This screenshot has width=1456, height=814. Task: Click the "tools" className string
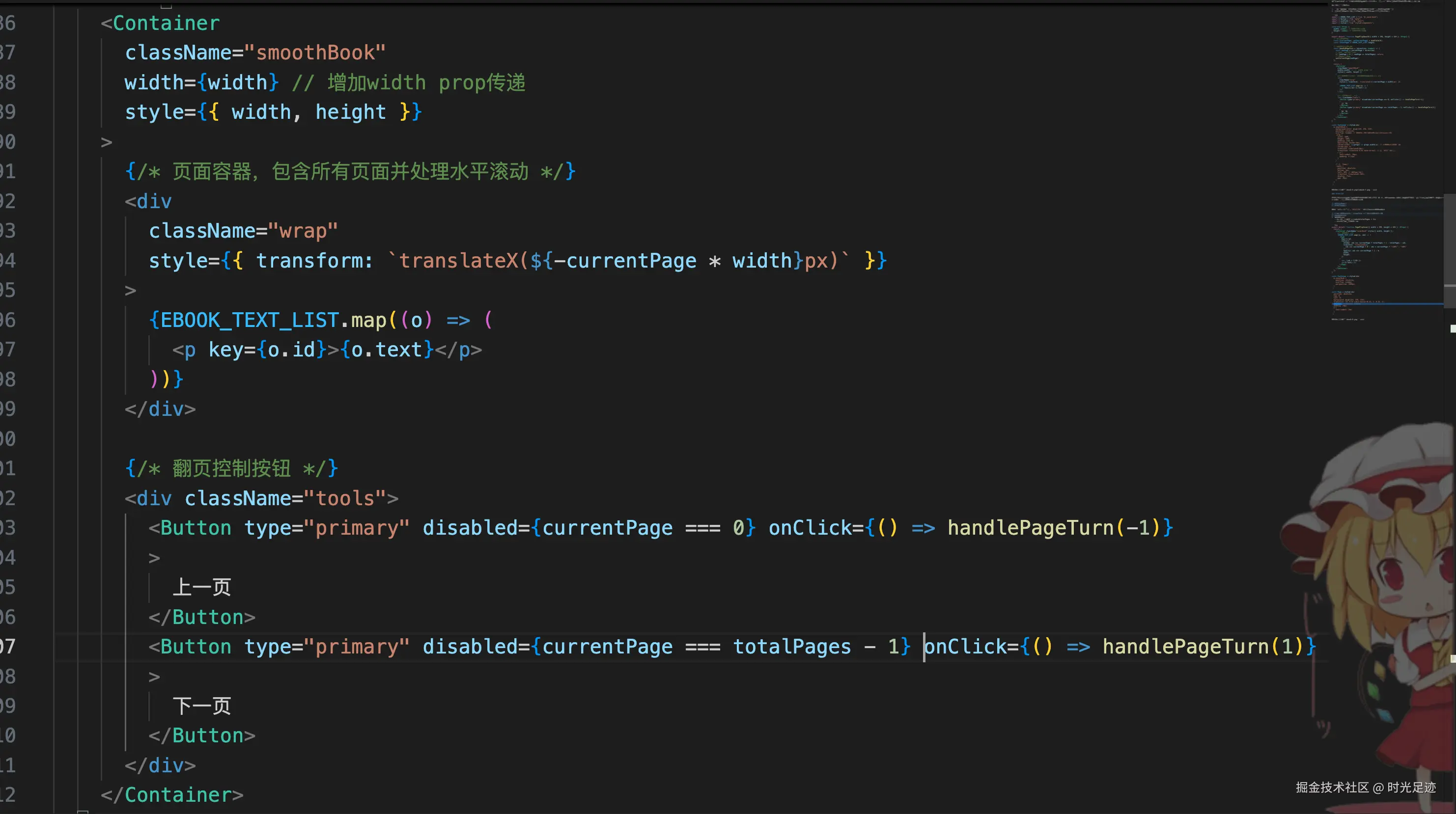pos(345,498)
